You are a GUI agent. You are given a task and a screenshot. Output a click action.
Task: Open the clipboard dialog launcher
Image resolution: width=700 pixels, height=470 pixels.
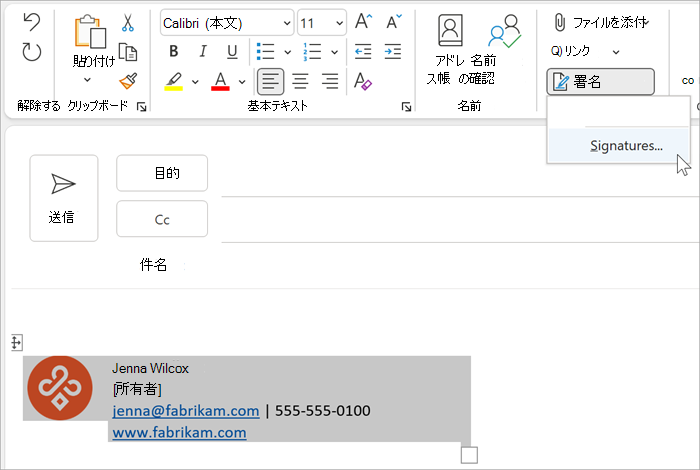142,106
